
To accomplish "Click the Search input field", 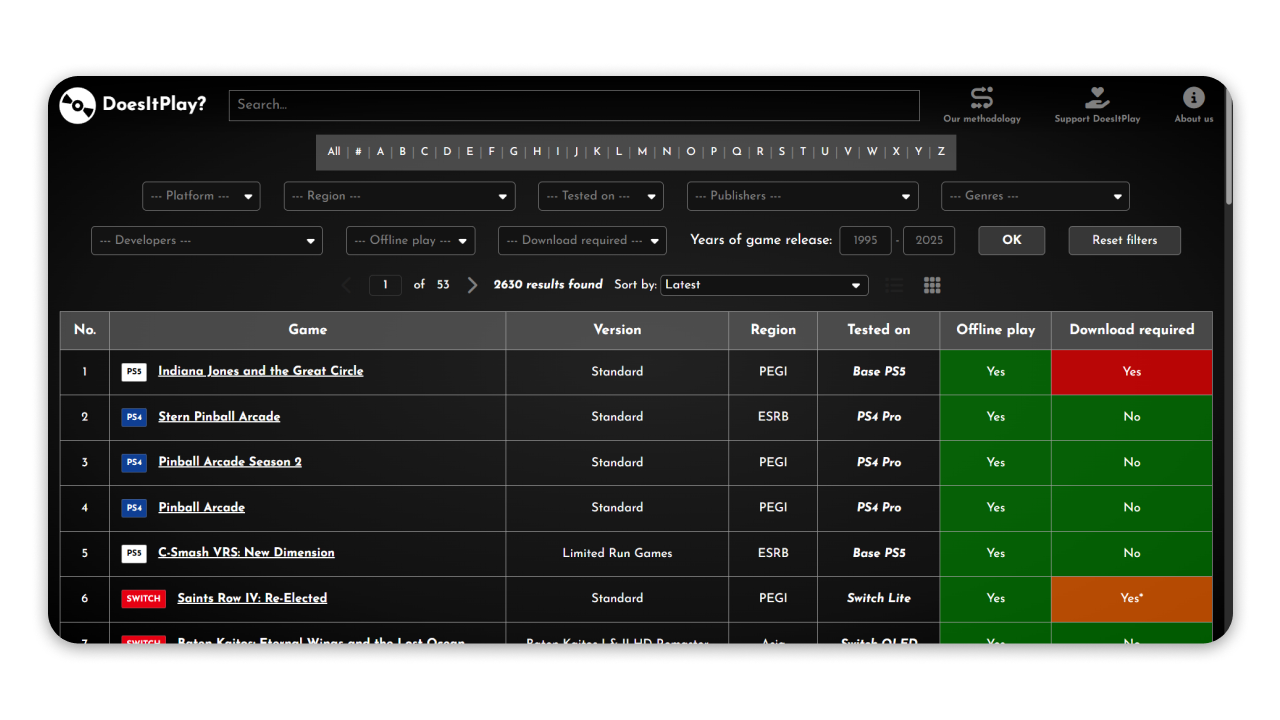I will (x=574, y=105).
